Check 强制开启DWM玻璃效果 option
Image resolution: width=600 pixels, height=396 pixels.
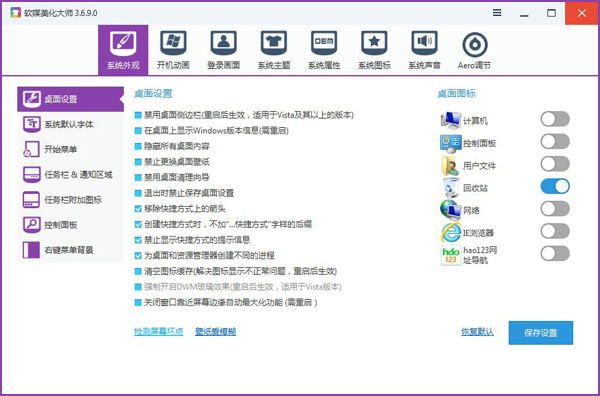pyautogui.click(x=138, y=287)
